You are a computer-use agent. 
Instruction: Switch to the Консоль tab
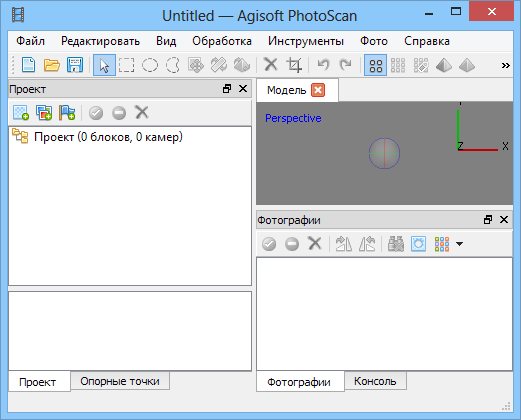pos(375,381)
